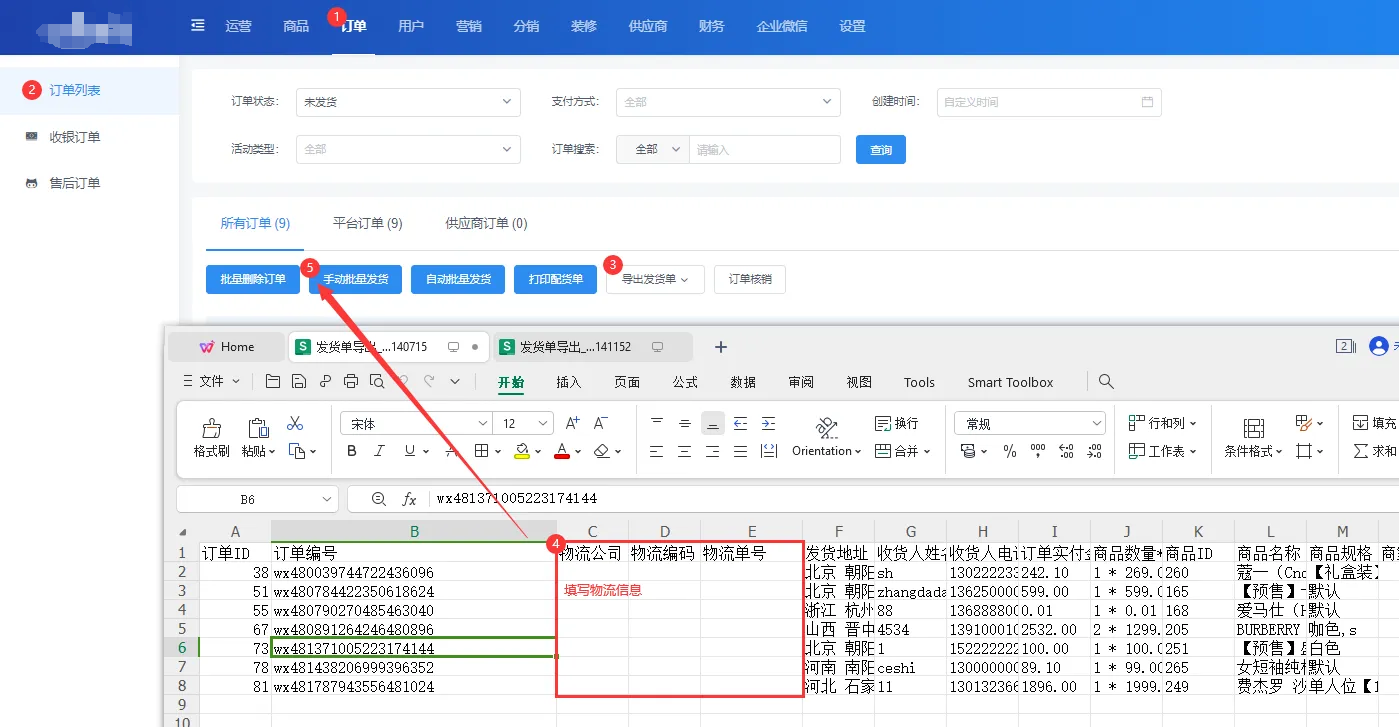Click the increase indent icon
This screenshot has height=727, width=1399.
[x=768, y=423]
